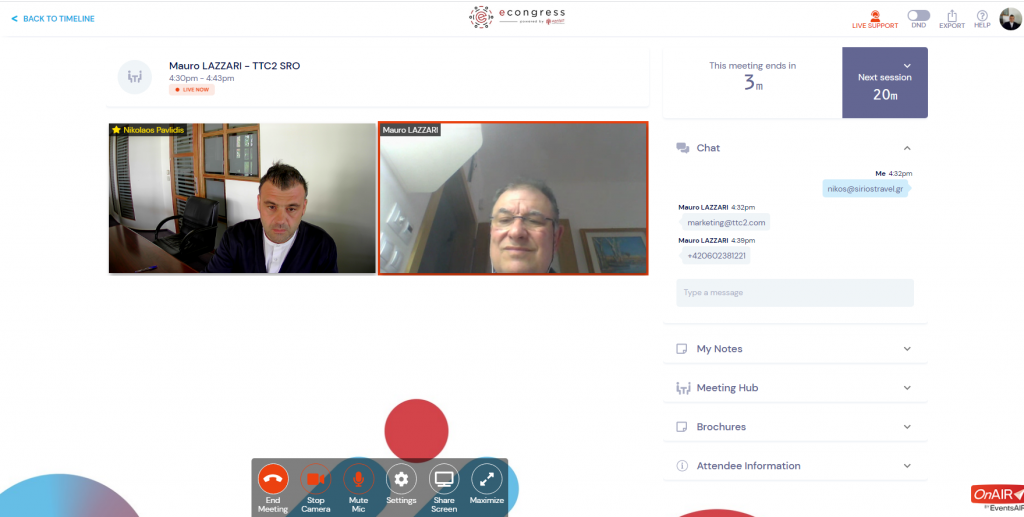
Task: Open Live Support
Action: click(x=874, y=20)
